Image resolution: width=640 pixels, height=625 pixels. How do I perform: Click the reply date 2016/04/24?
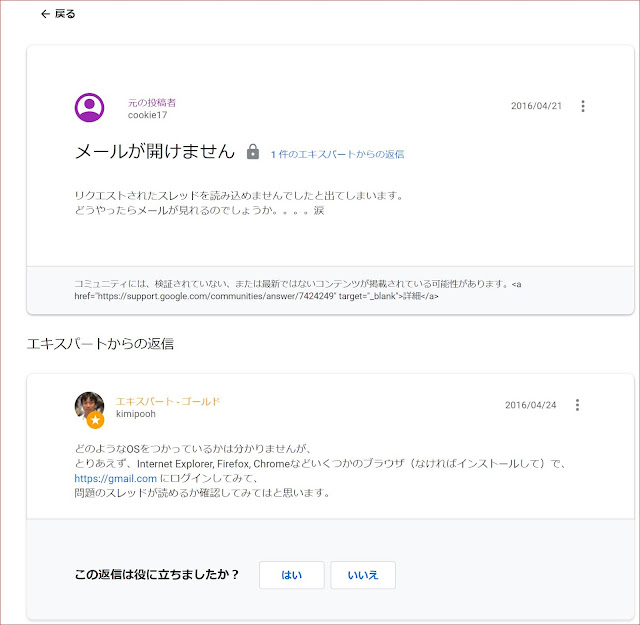pos(531,405)
